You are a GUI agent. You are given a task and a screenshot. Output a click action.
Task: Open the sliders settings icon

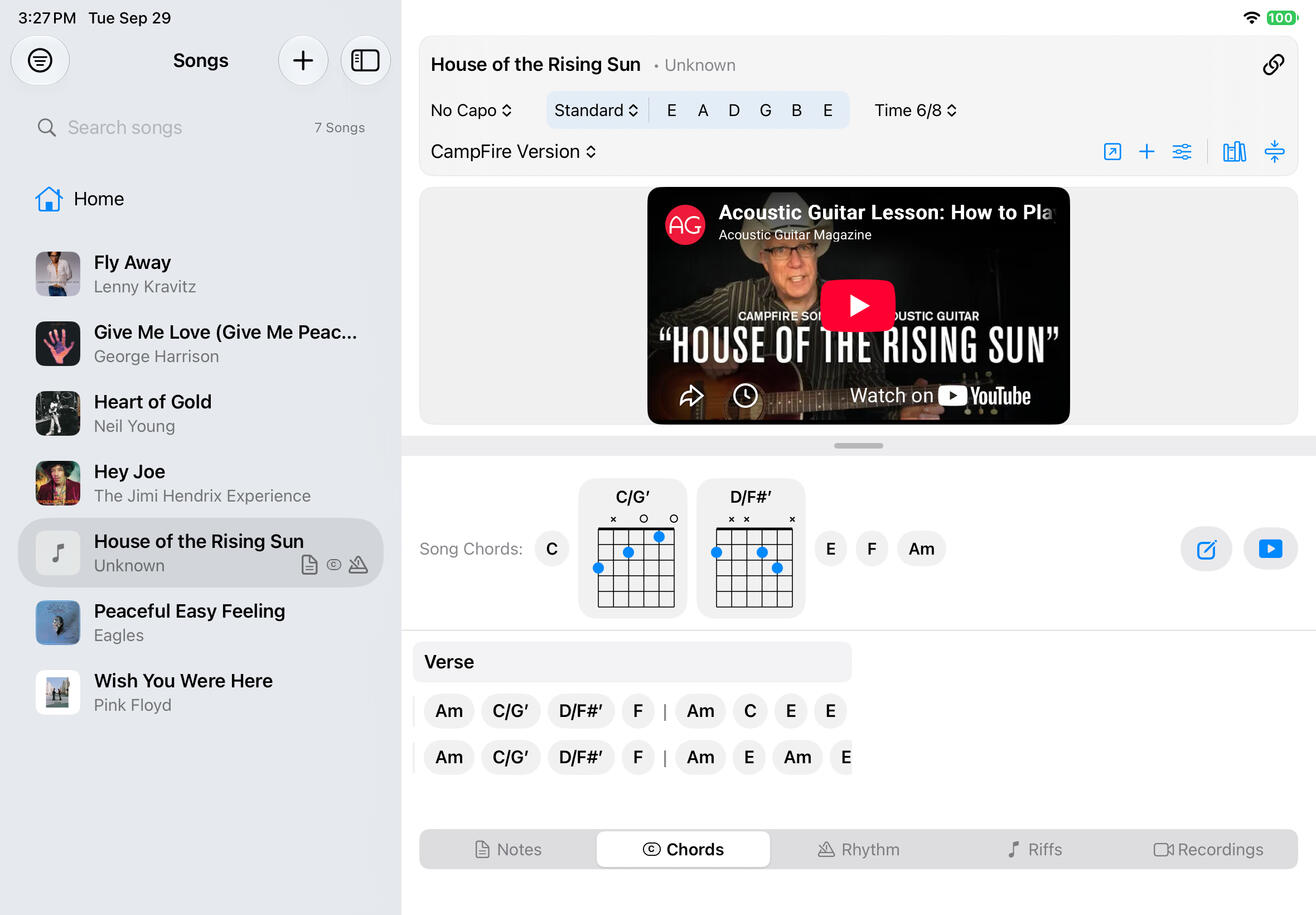tap(1182, 152)
